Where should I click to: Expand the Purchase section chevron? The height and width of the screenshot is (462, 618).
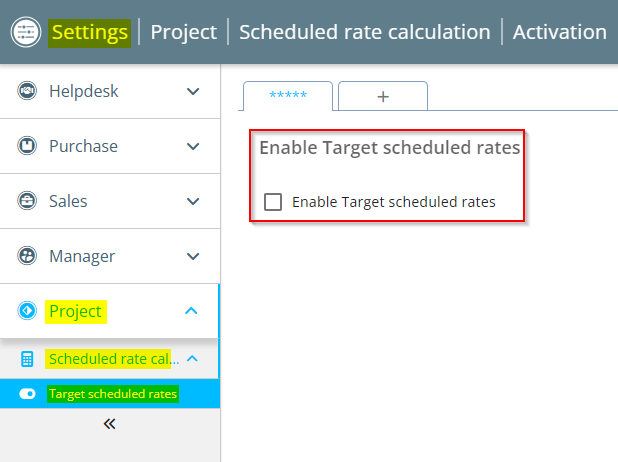coord(193,146)
